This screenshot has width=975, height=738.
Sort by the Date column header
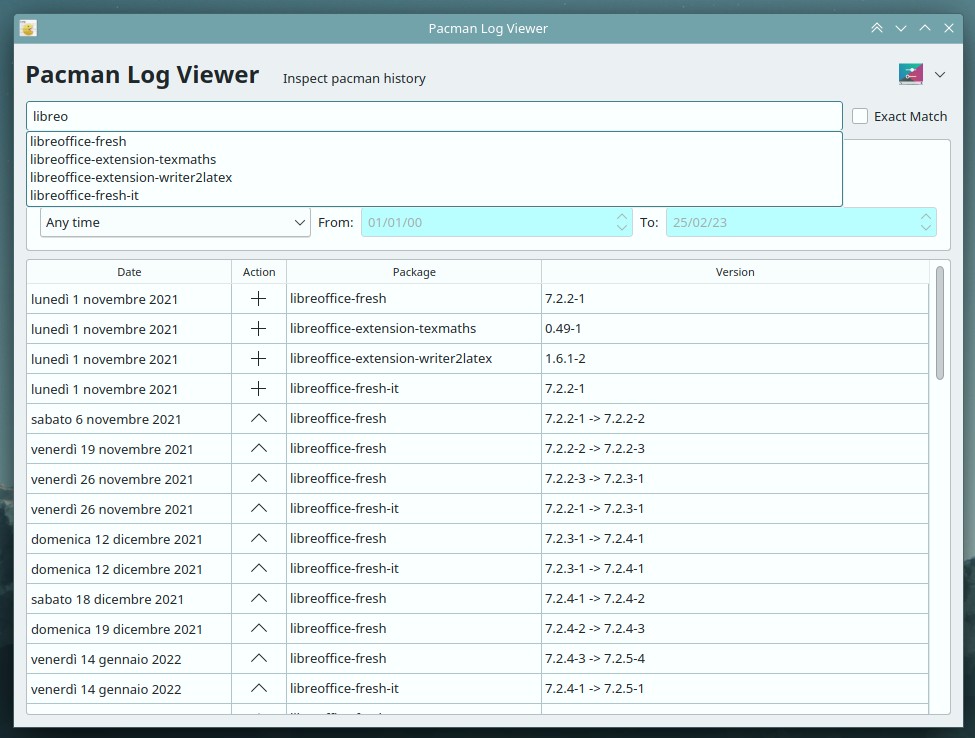(x=129, y=272)
